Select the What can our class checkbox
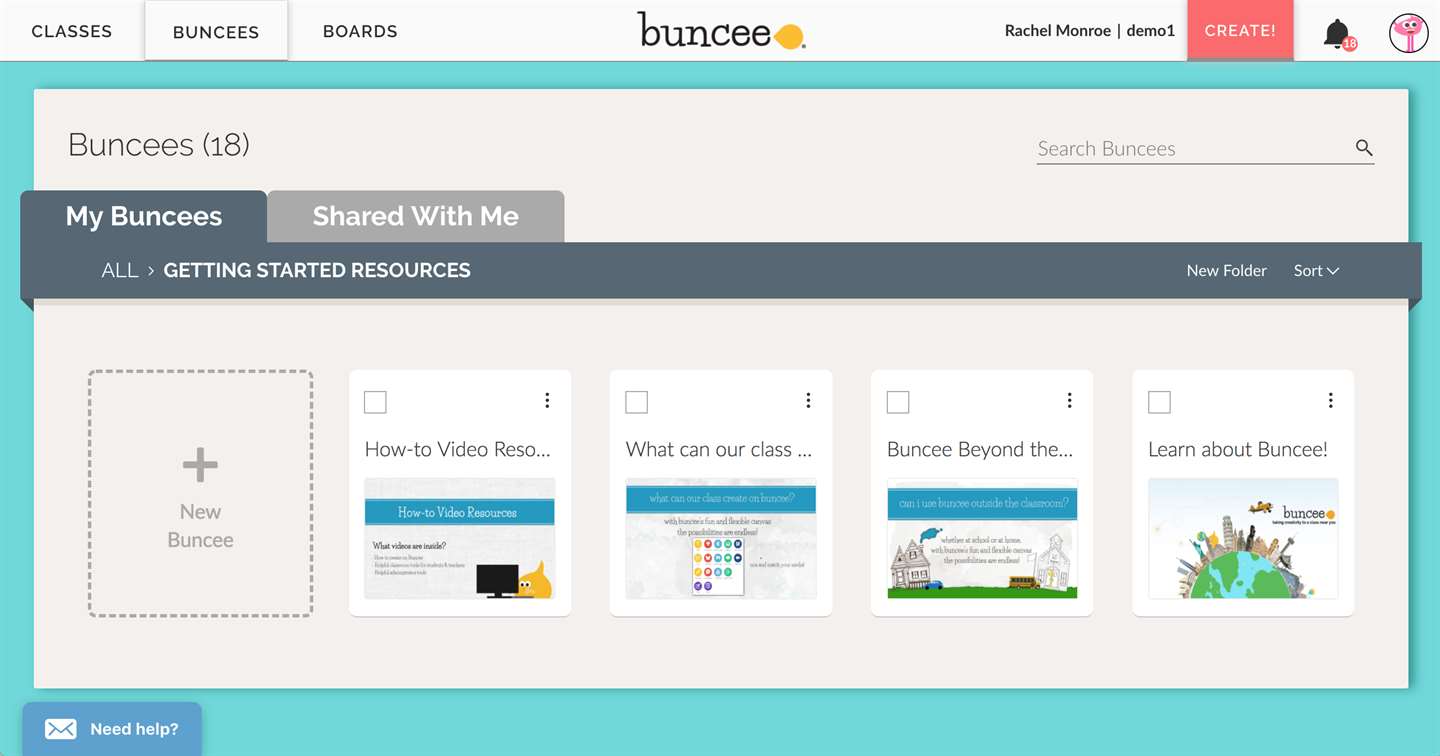Image resolution: width=1440 pixels, height=756 pixels. pos(636,402)
